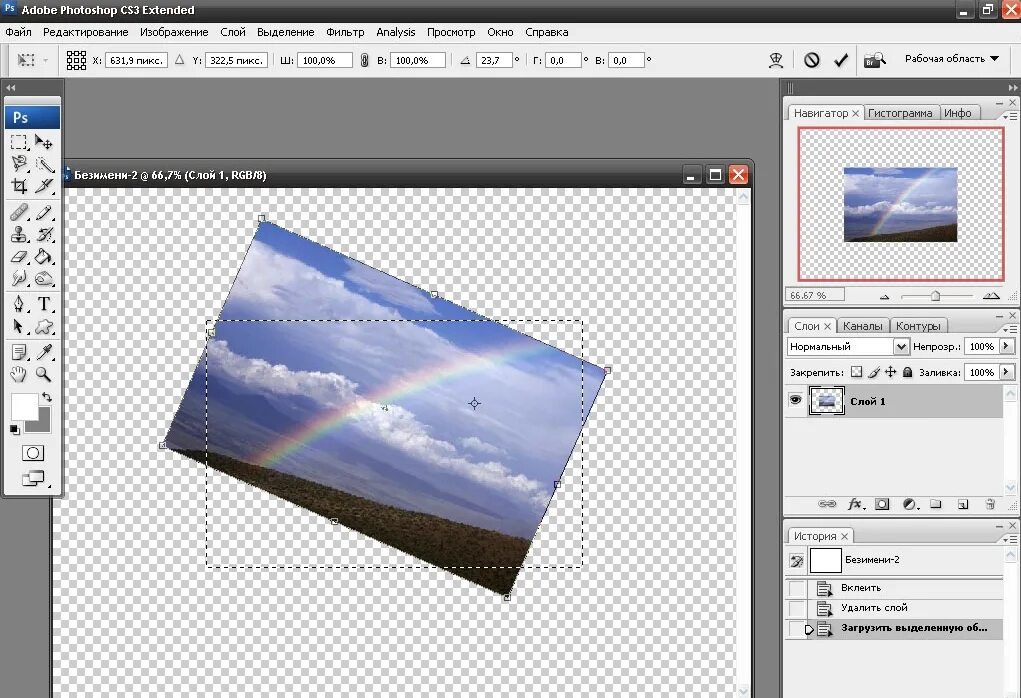Switch to the Гистограмма tab

tap(901, 113)
